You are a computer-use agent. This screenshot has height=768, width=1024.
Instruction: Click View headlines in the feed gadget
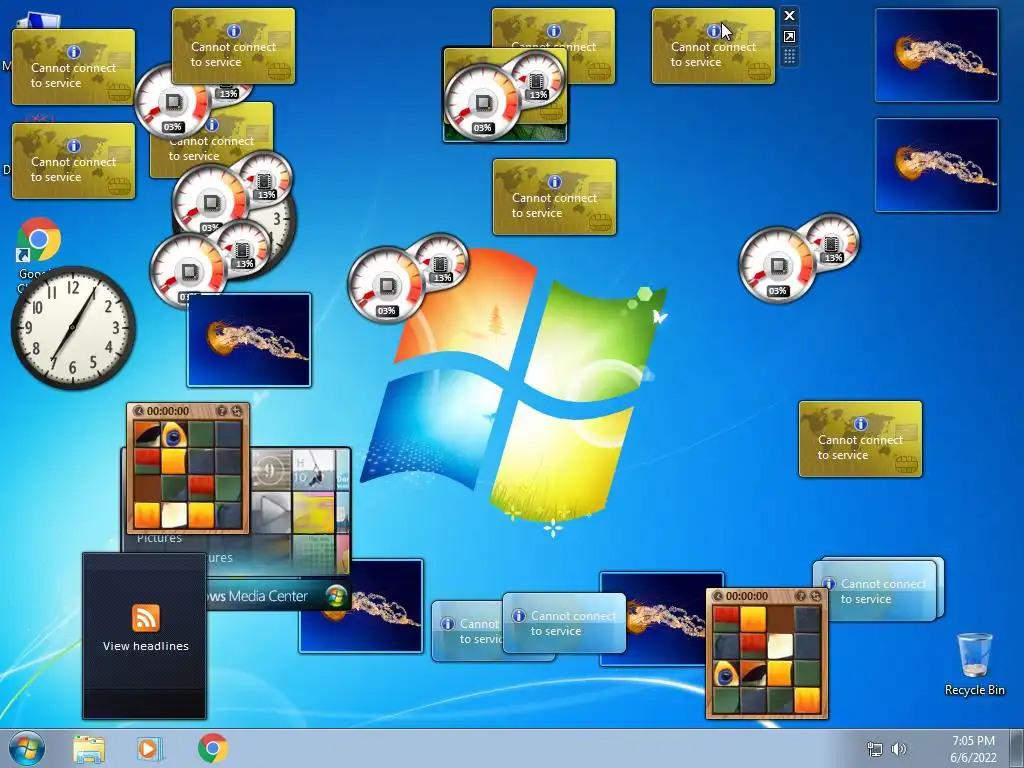click(146, 646)
